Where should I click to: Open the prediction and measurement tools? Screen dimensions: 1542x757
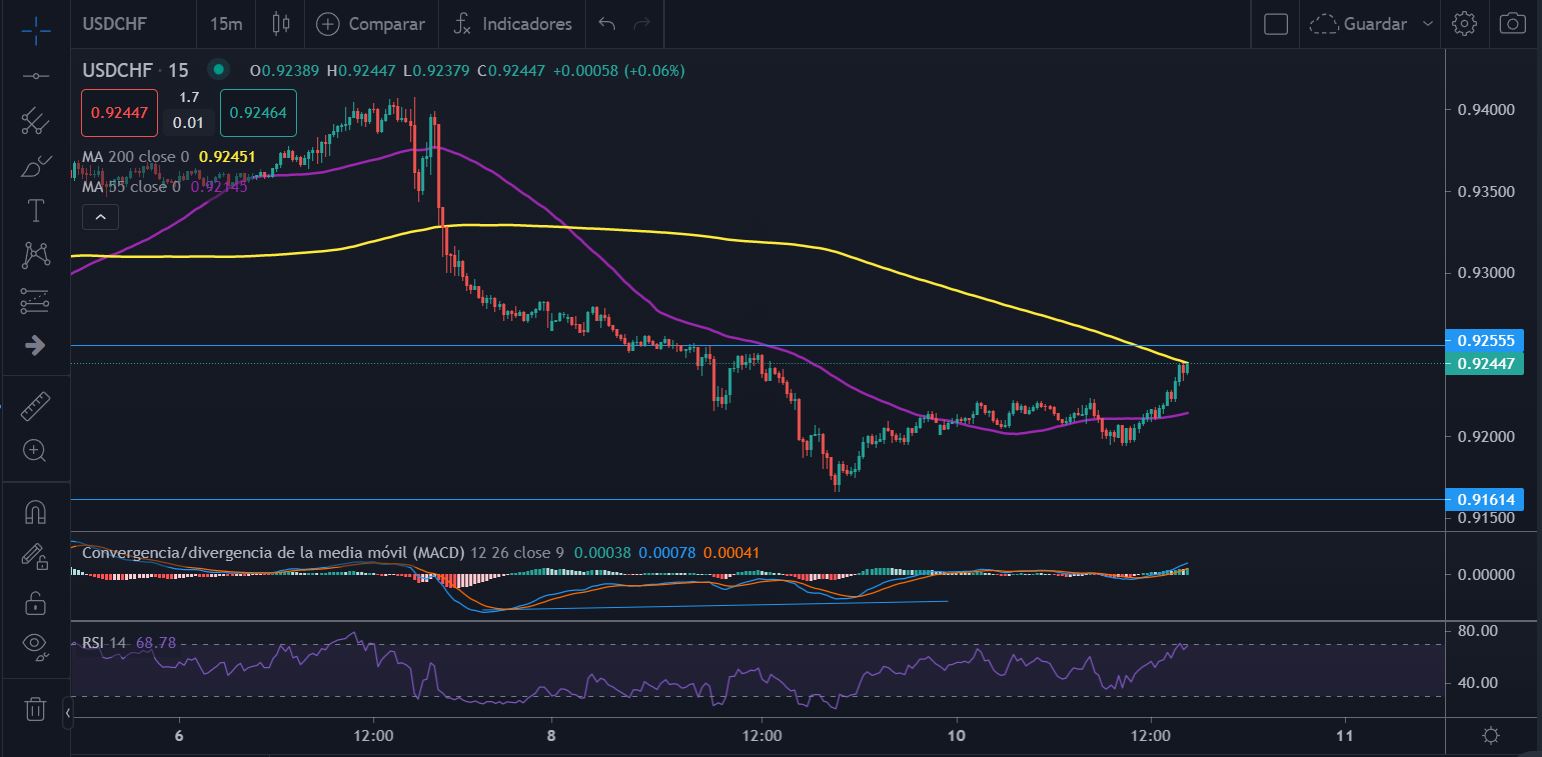(35, 300)
